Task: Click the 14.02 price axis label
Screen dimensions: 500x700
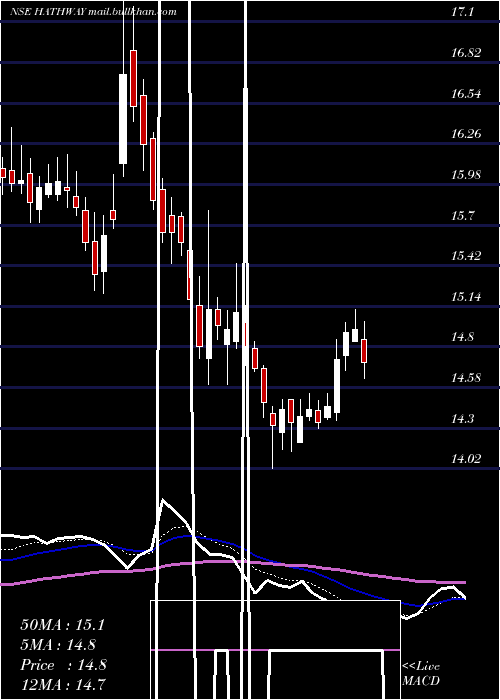Action: click(466, 459)
